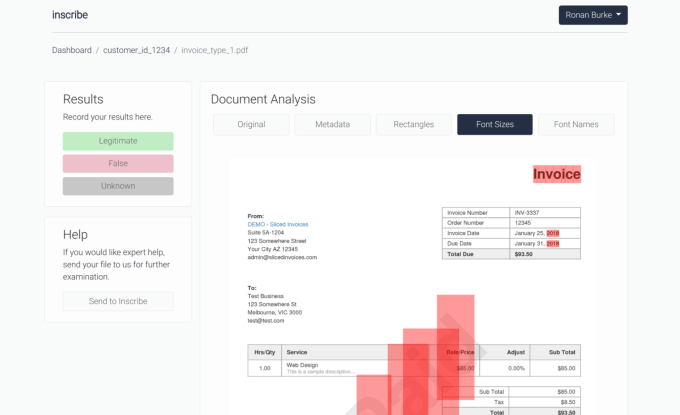Image resolution: width=680 pixels, height=415 pixels.
Task: Switch to the Original tab
Action: click(251, 124)
